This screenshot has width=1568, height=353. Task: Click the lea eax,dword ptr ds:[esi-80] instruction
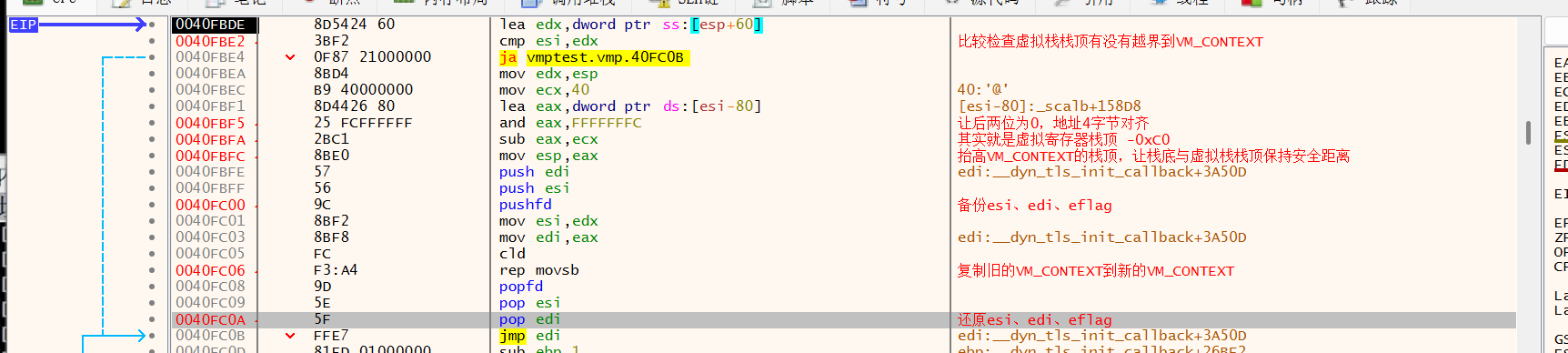coord(630,106)
